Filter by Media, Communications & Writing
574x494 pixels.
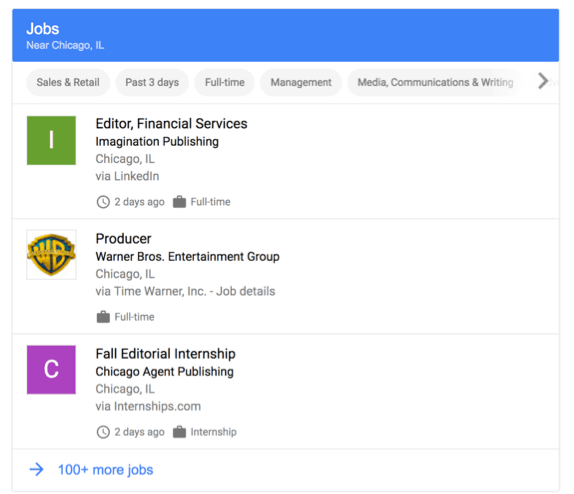435,82
